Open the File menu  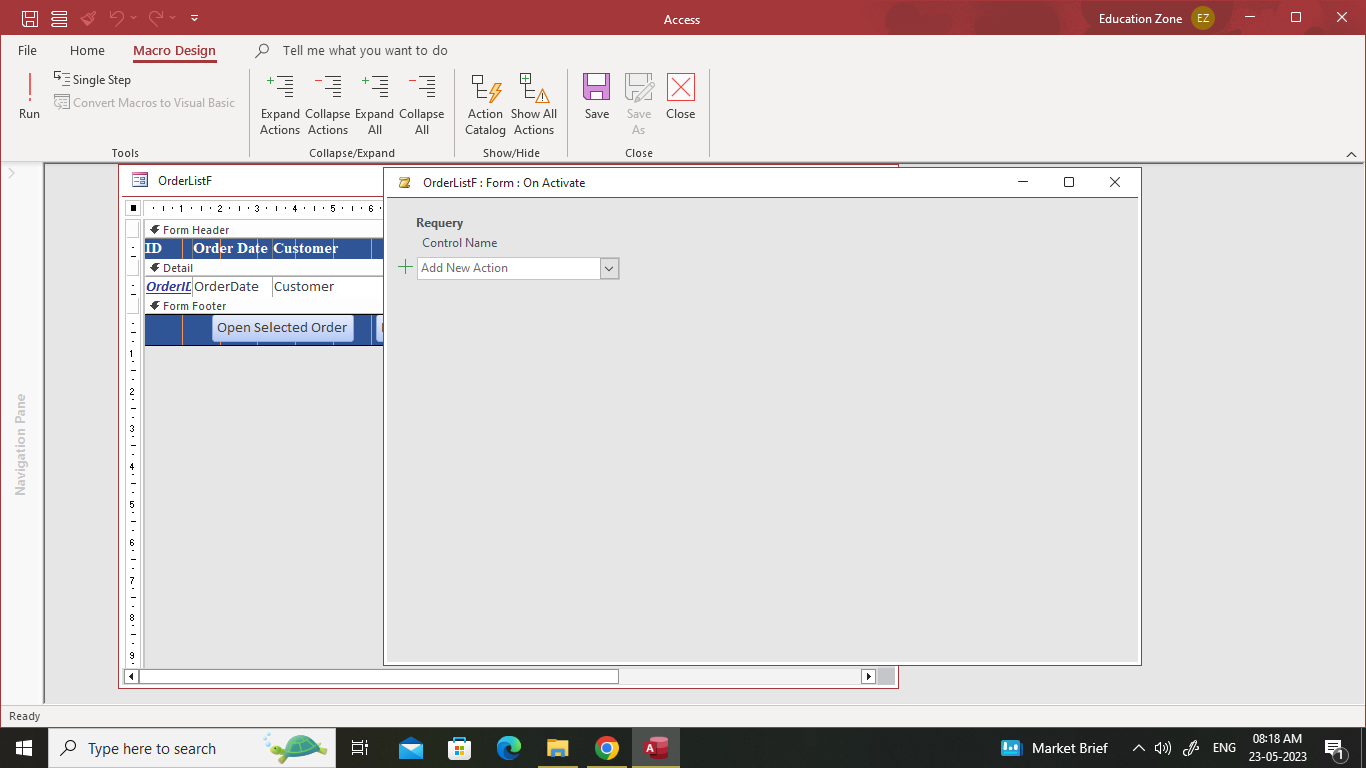coord(27,50)
